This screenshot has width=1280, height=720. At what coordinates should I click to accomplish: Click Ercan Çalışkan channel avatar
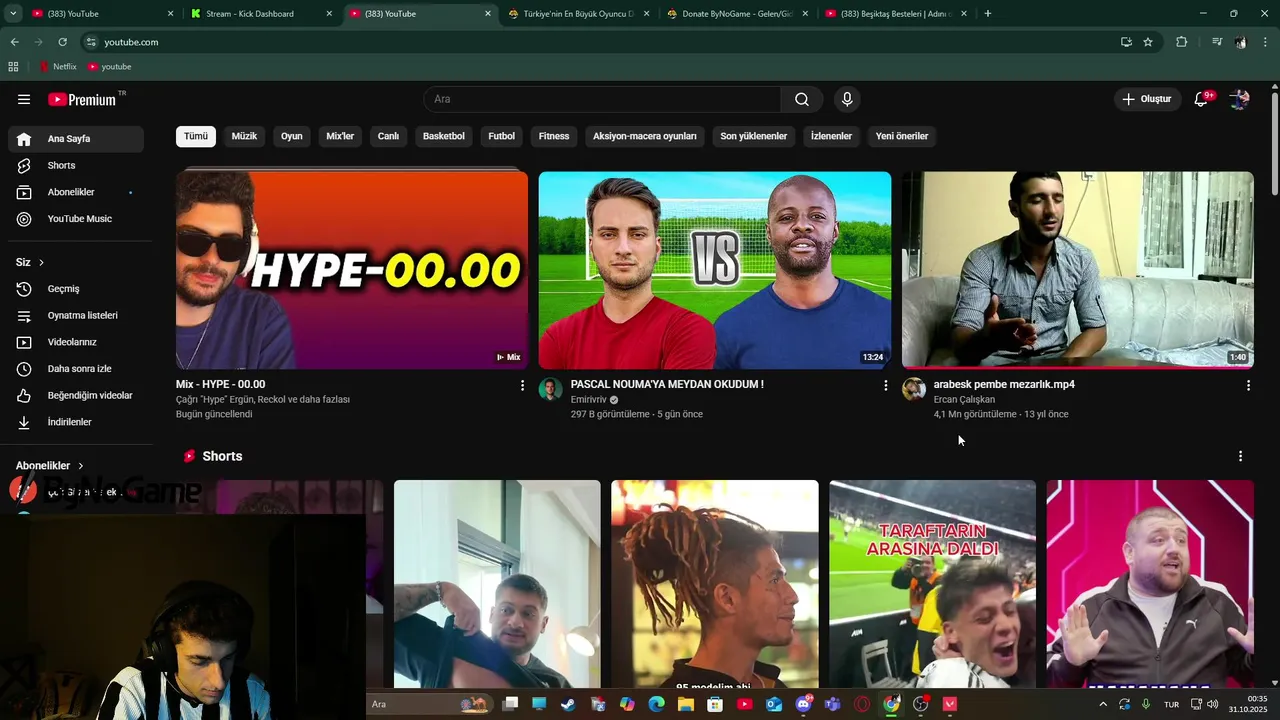(x=914, y=389)
